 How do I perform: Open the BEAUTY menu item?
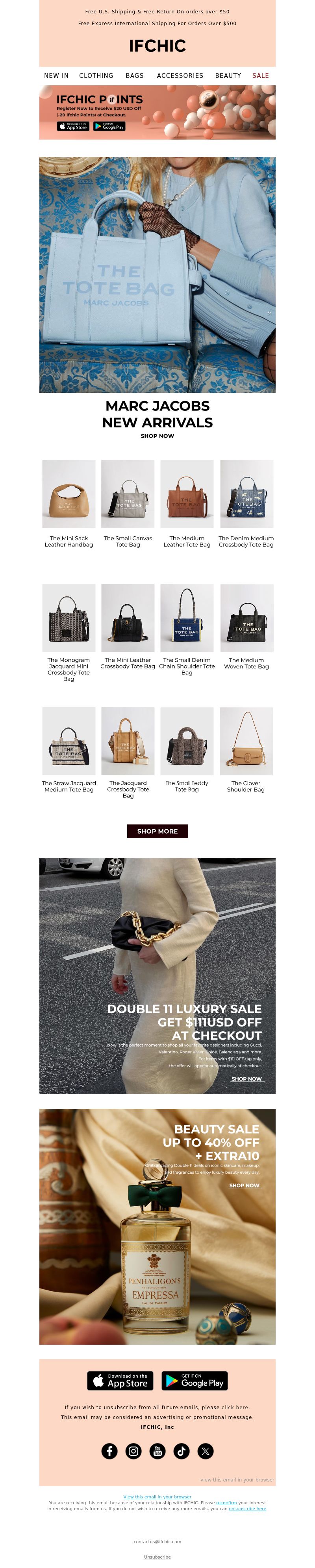click(228, 75)
